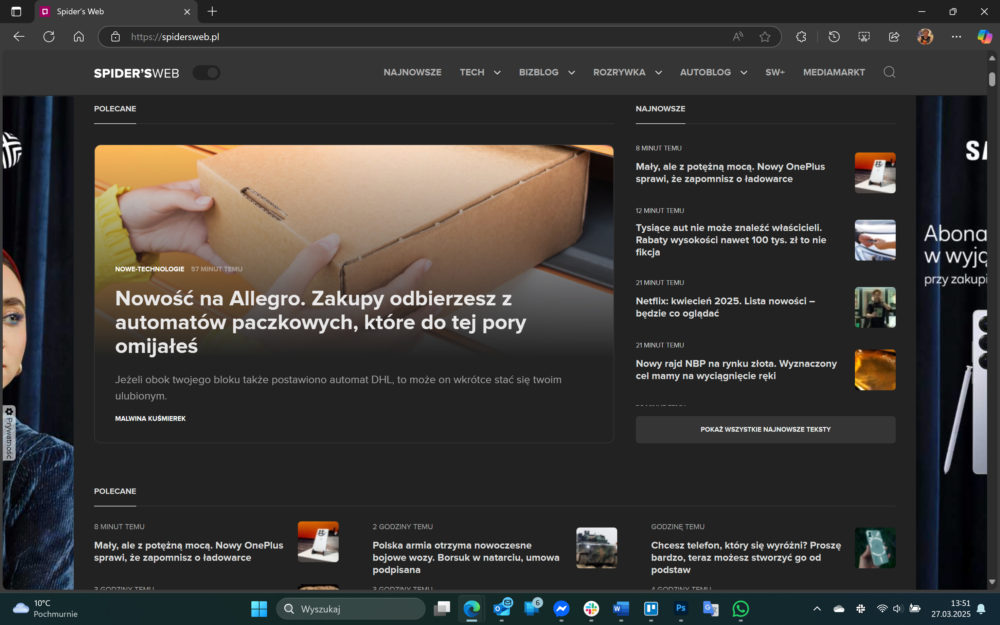Open the tab actions menu
This screenshot has width=1000, height=625.
(16, 11)
